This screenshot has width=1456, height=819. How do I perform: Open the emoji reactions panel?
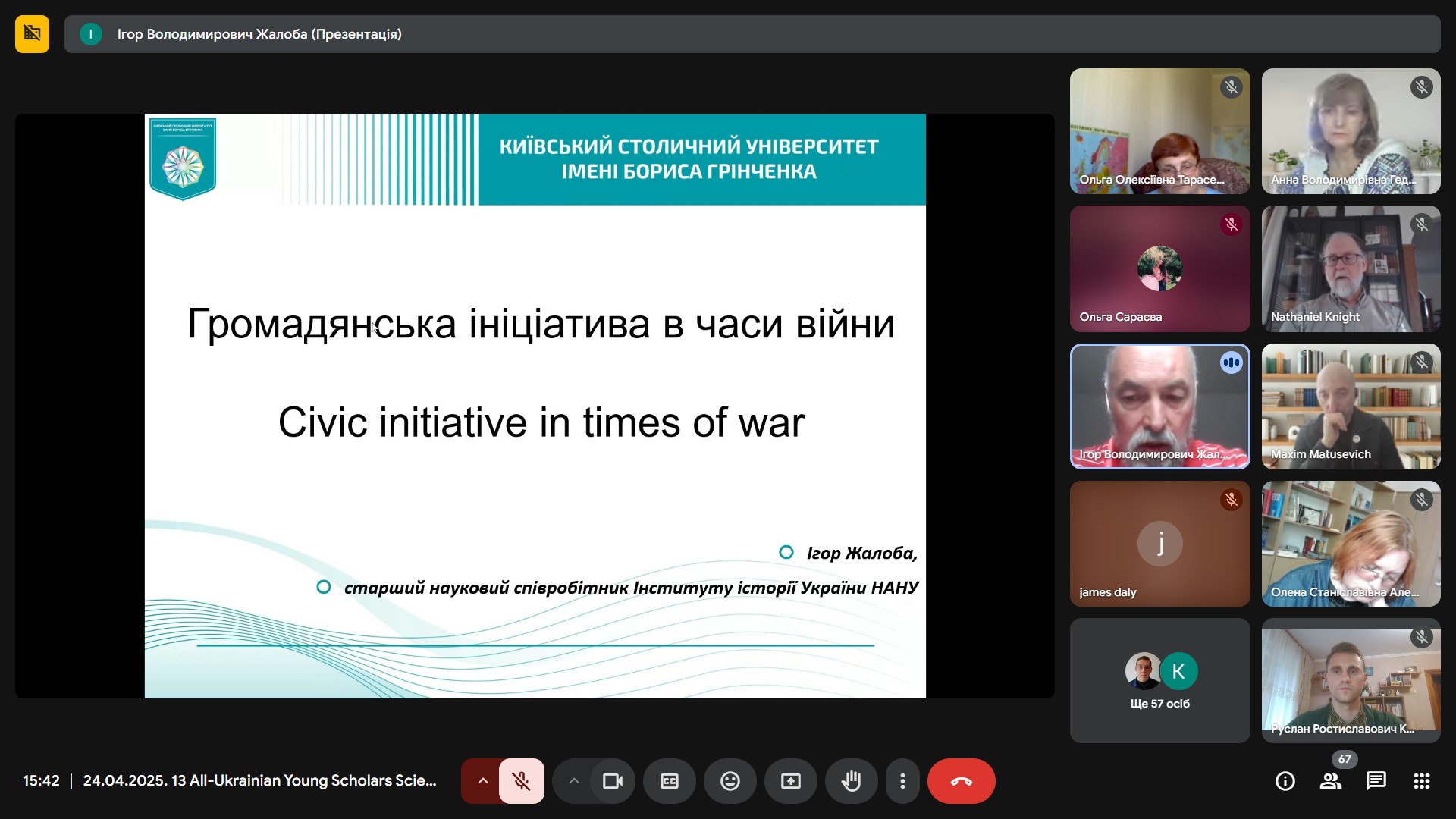pos(730,781)
